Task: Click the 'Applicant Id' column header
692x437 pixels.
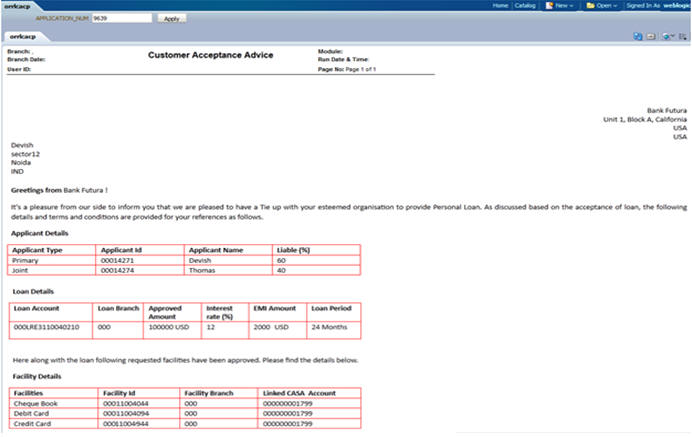Action: (x=121, y=250)
